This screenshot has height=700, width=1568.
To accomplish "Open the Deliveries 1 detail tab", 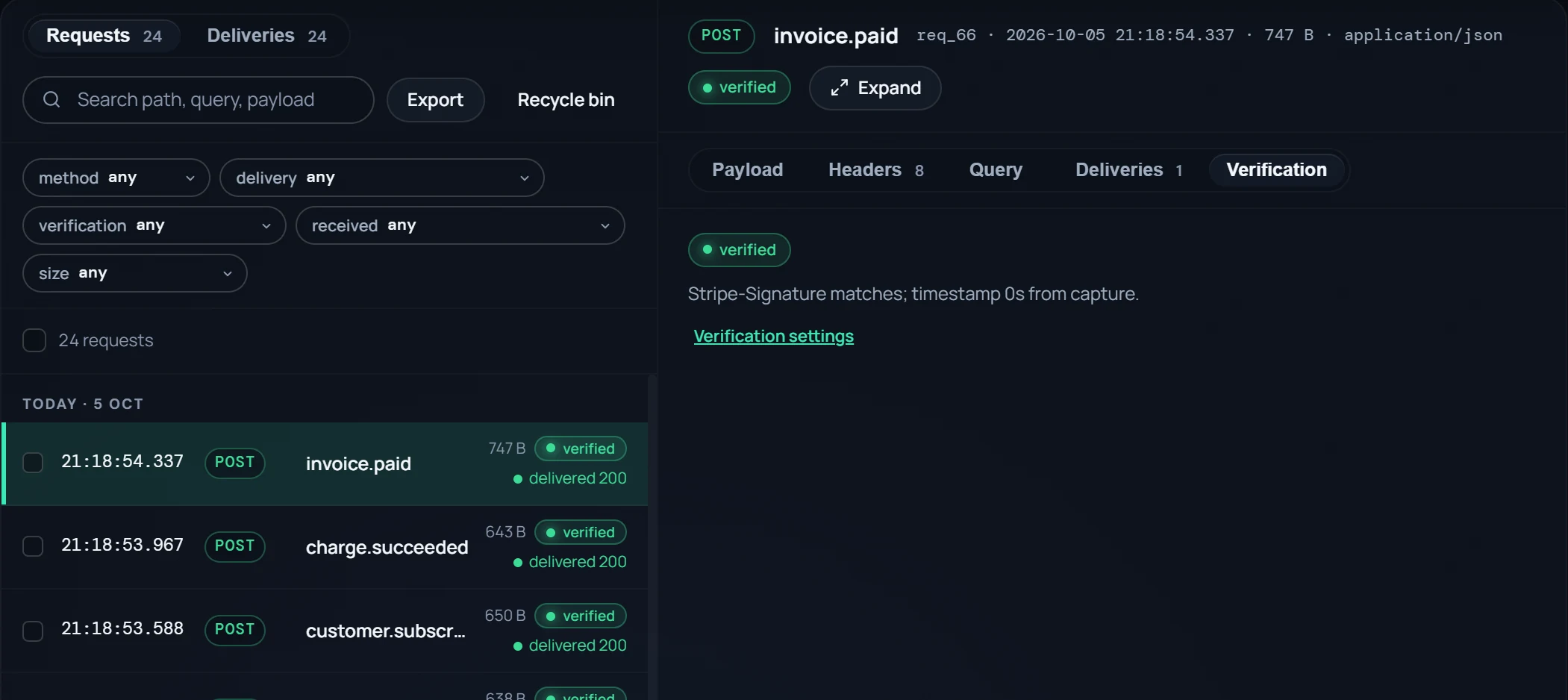I will (1128, 170).
